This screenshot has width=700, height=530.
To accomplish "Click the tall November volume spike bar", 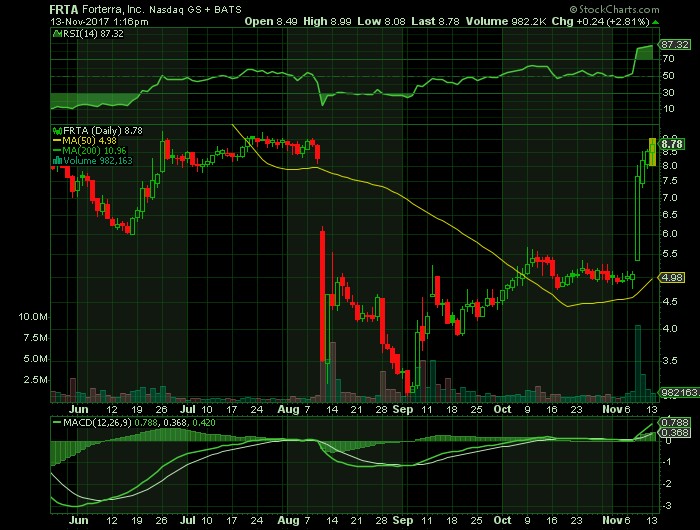I will (x=638, y=363).
